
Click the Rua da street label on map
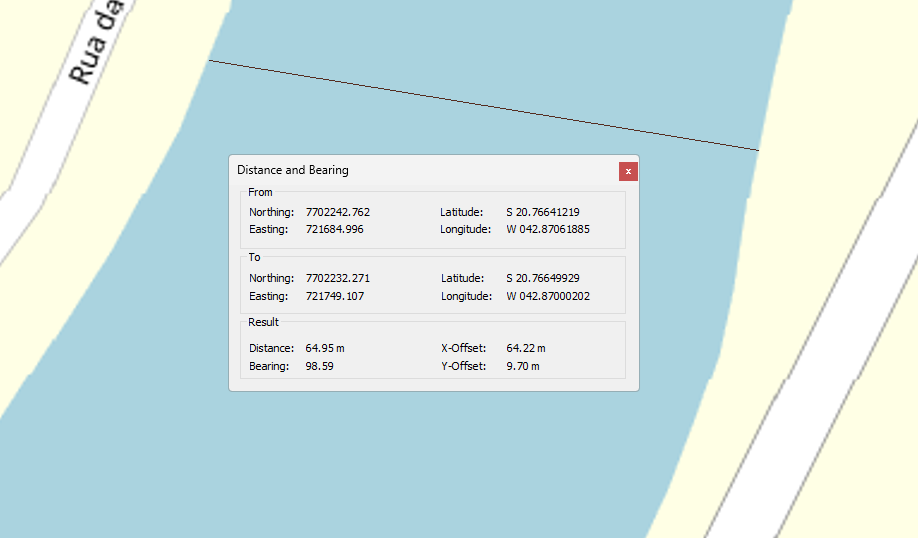95,42
